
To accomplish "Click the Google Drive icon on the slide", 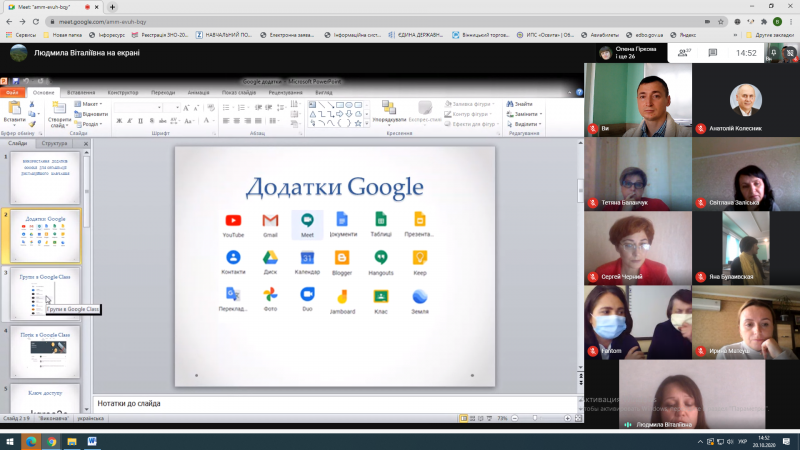I will pyautogui.click(x=270, y=257).
